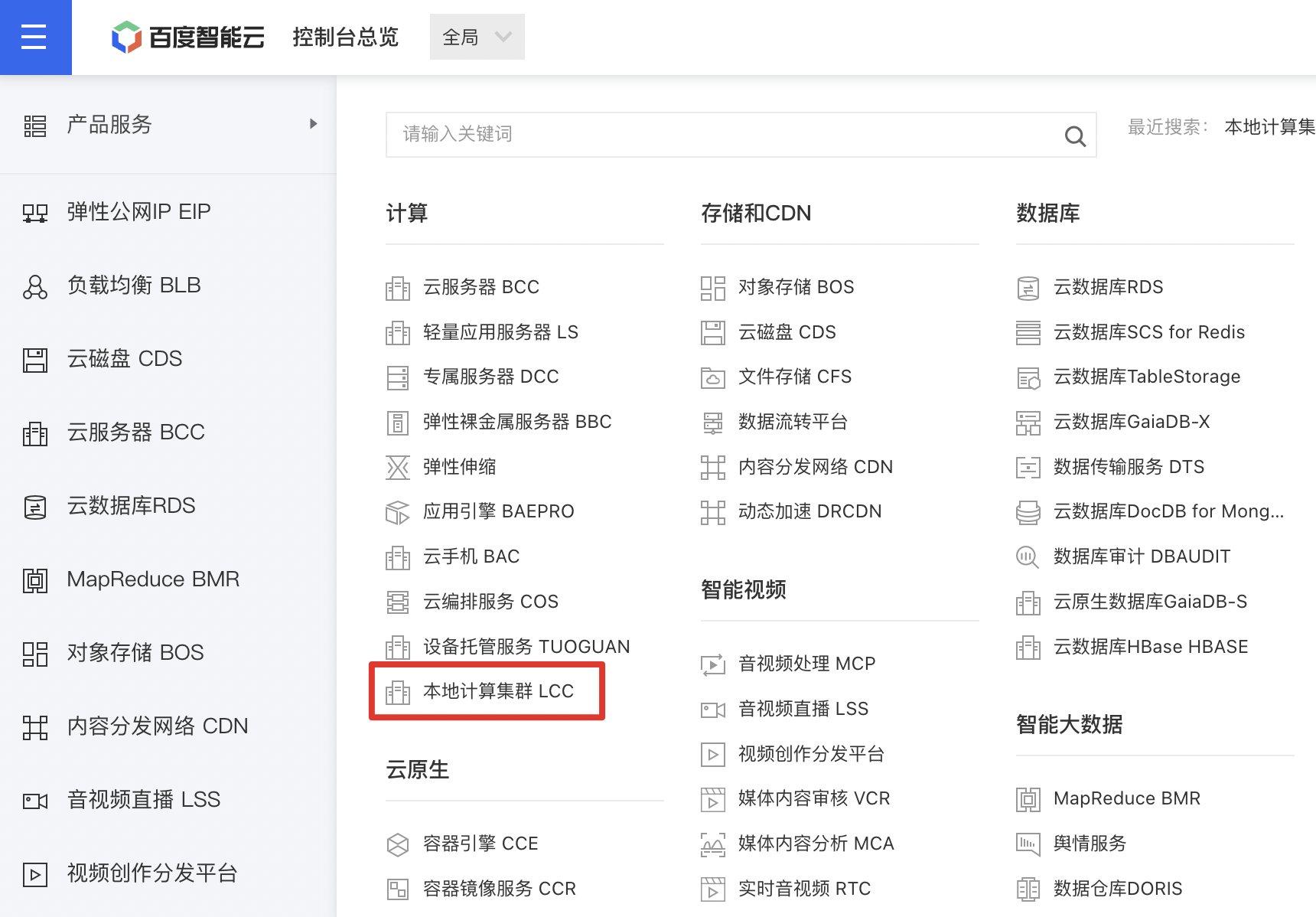Click the 轻量应用服务器 LS icon
1316x917 pixels.
coord(398,332)
